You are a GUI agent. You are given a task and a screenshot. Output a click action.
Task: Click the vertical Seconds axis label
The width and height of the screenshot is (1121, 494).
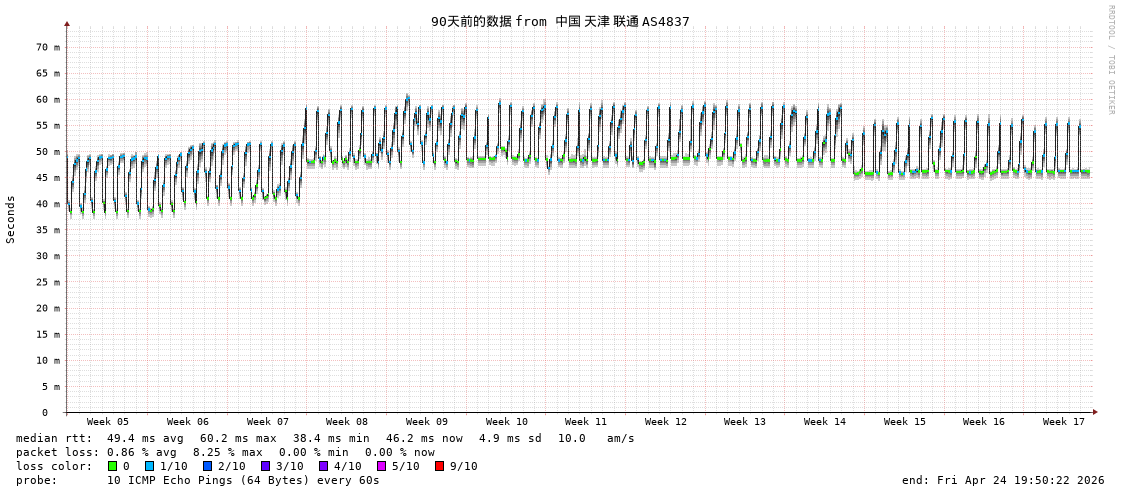(x=11, y=219)
